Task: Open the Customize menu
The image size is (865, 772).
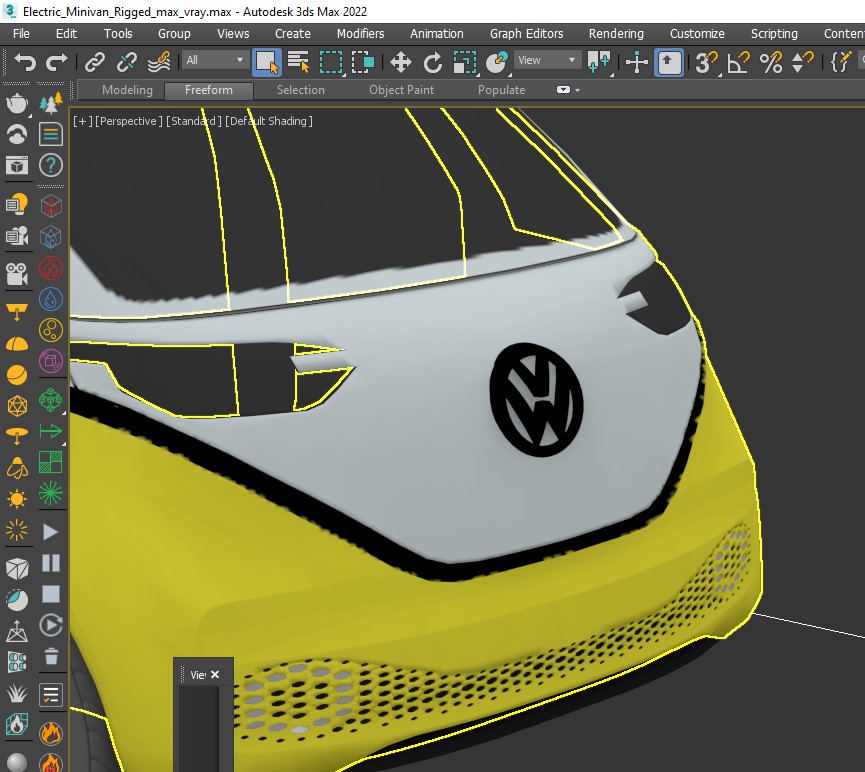Action: pyautogui.click(x=697, y=34)
